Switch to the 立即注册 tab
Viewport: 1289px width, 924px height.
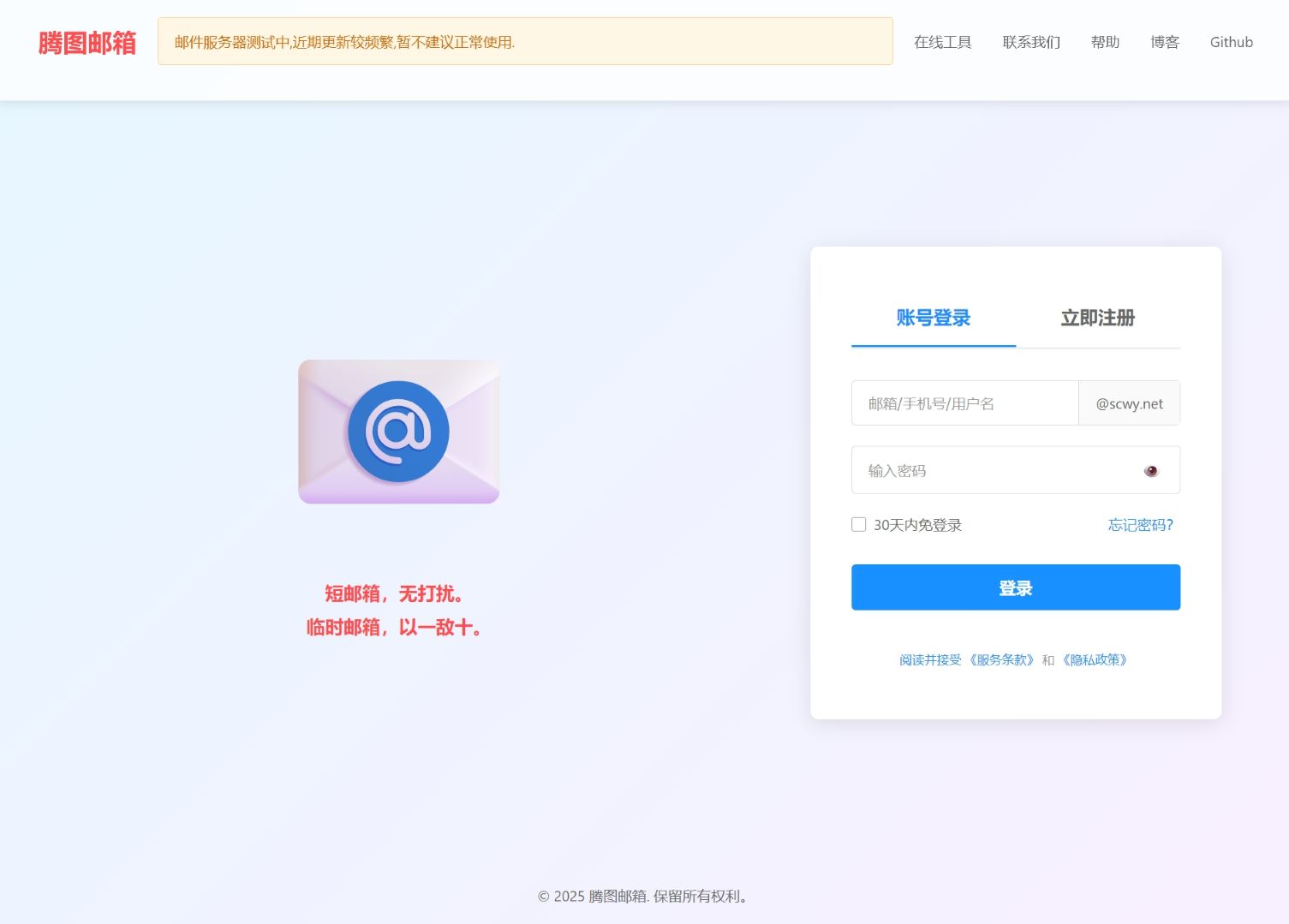pos(1097,319)
